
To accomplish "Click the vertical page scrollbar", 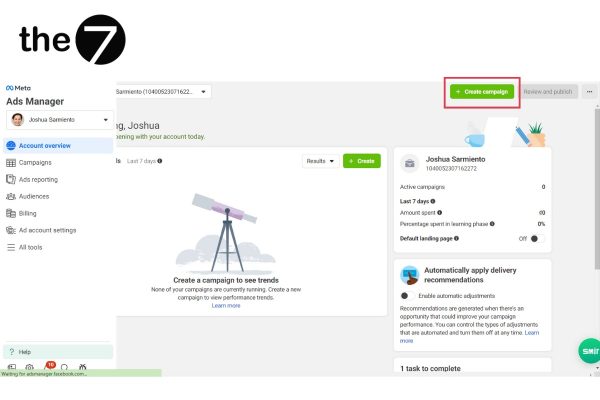I will (x=597, y=189).
